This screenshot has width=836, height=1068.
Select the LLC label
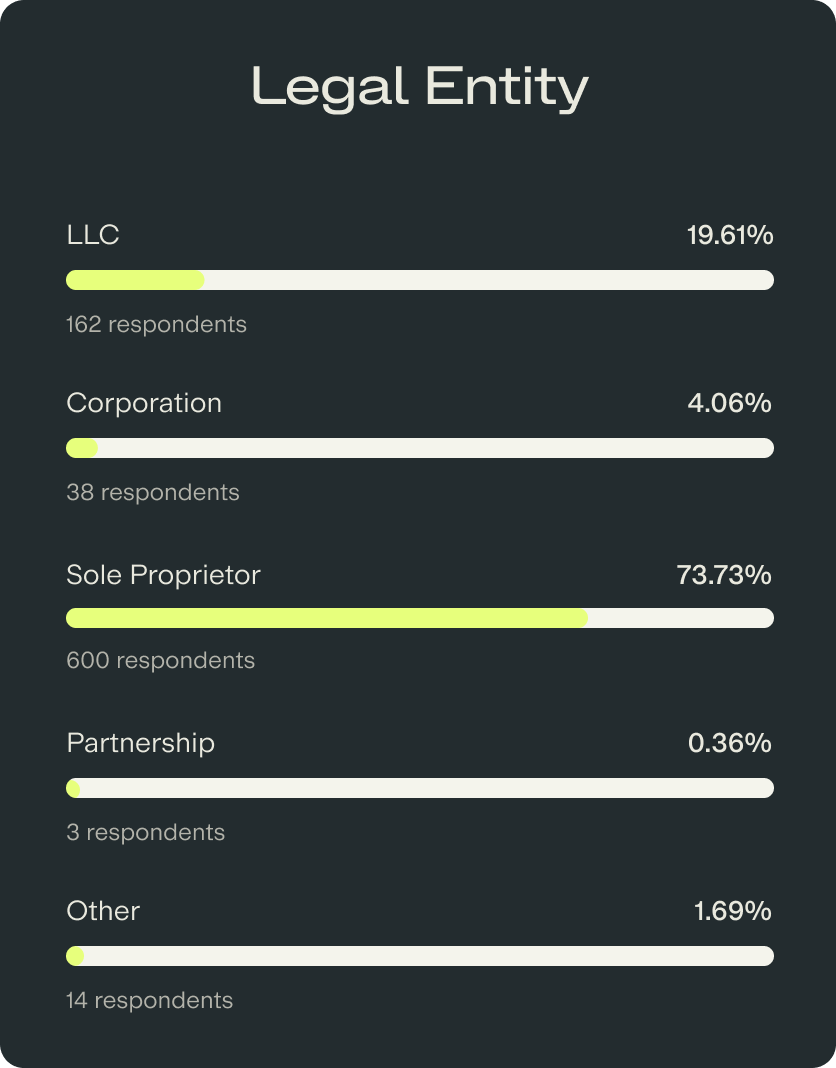click(x=93, y=235)
